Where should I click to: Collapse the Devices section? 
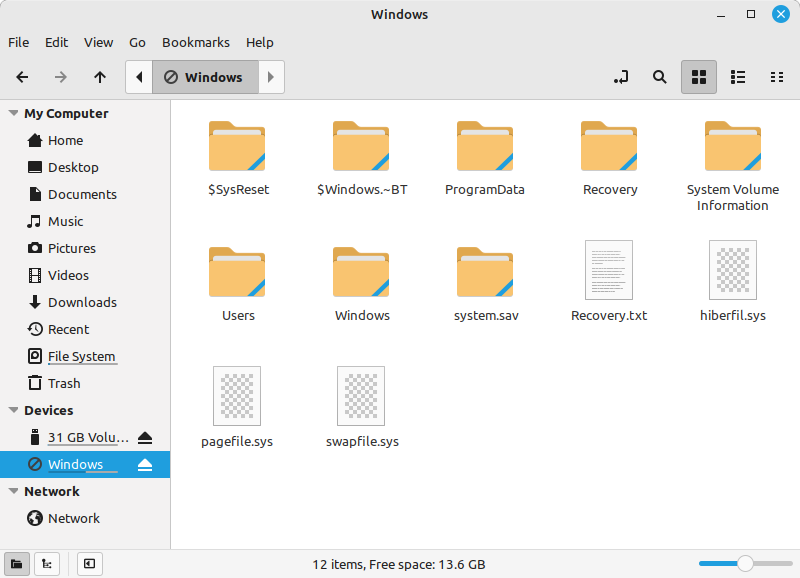[x=14, y=410]
